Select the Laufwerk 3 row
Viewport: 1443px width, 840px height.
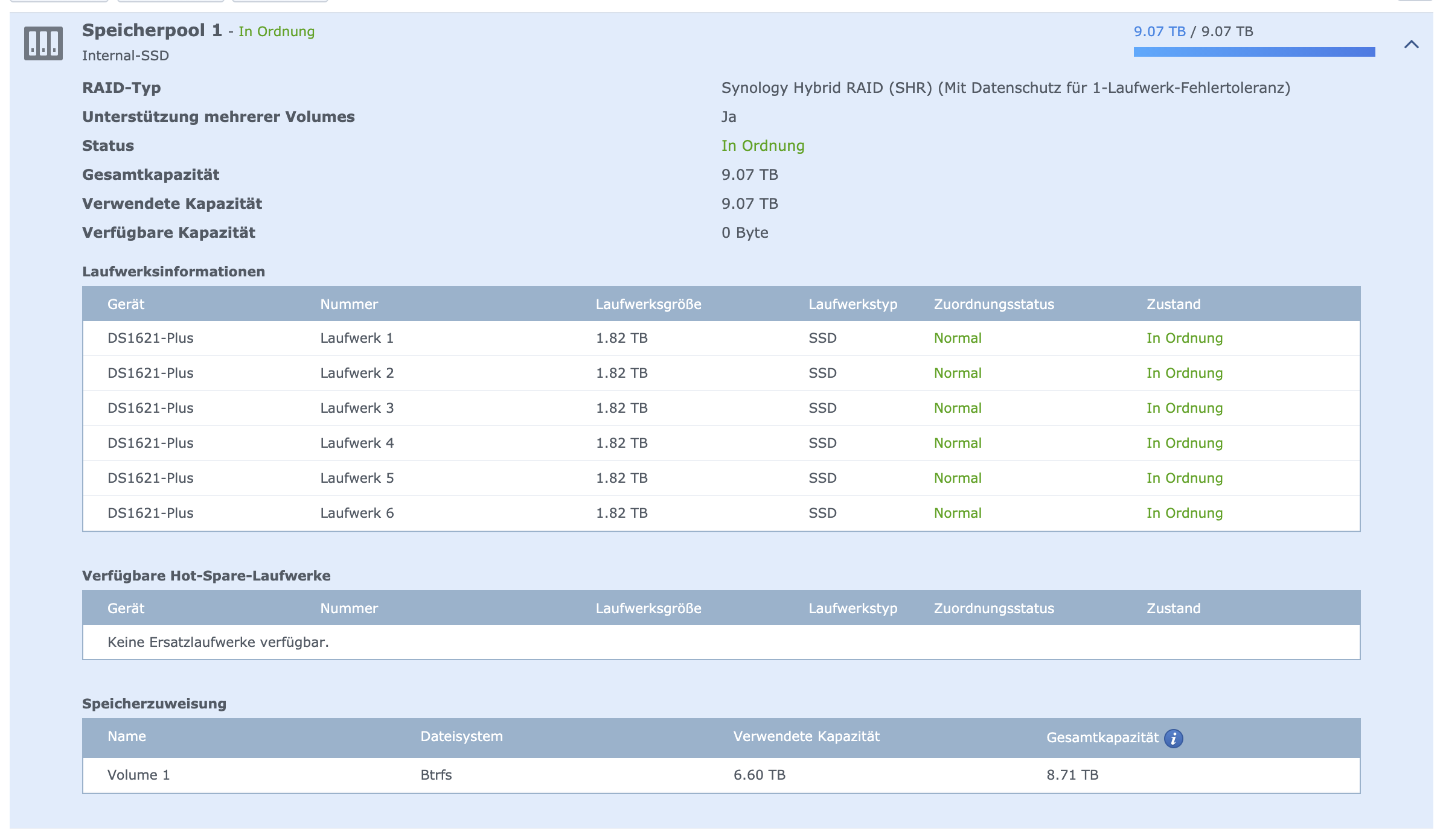356,408
